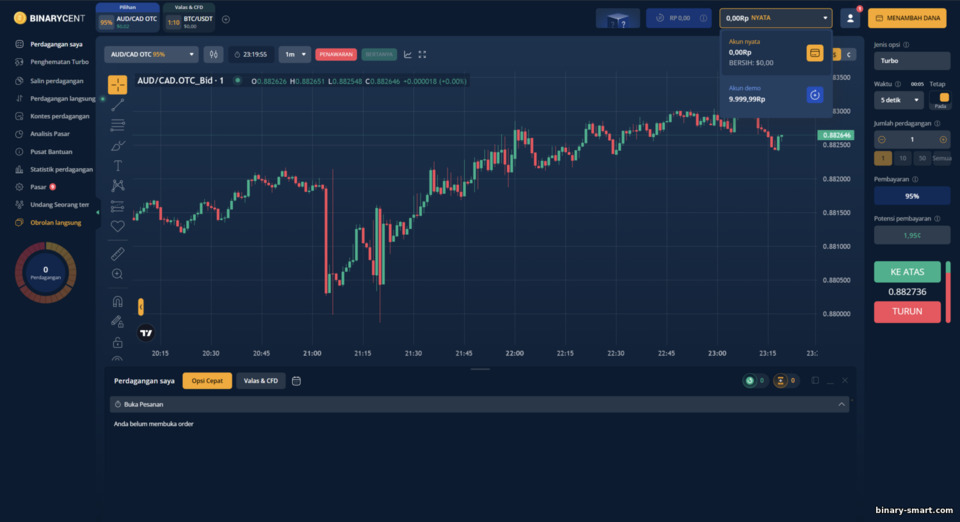Toggle the Tetap Pada switch

[x=940, y=100]
